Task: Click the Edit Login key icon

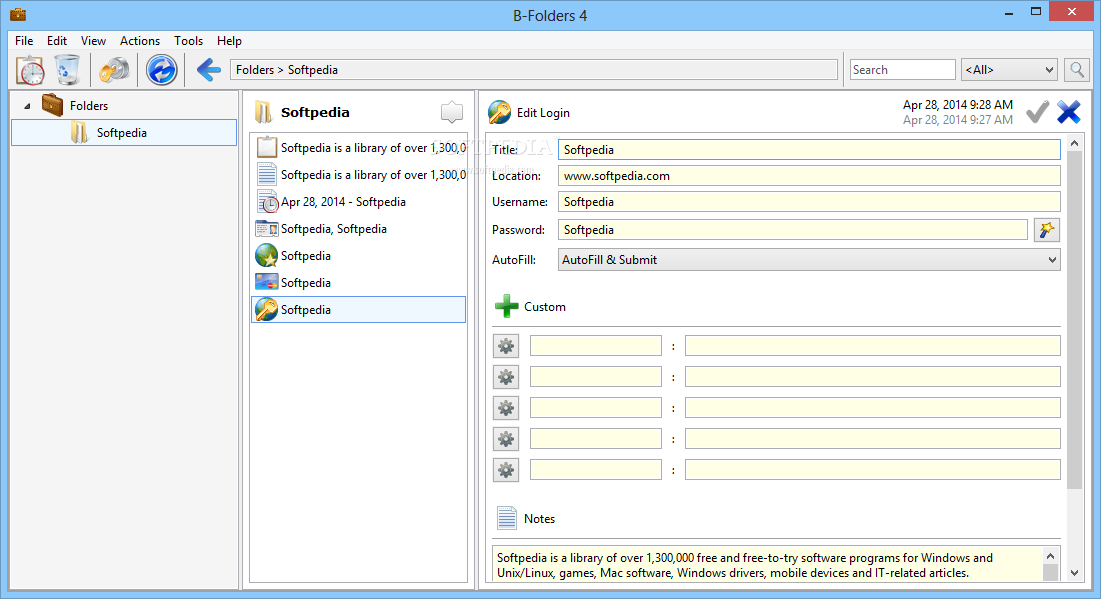Action: click(x=499, y=112)
